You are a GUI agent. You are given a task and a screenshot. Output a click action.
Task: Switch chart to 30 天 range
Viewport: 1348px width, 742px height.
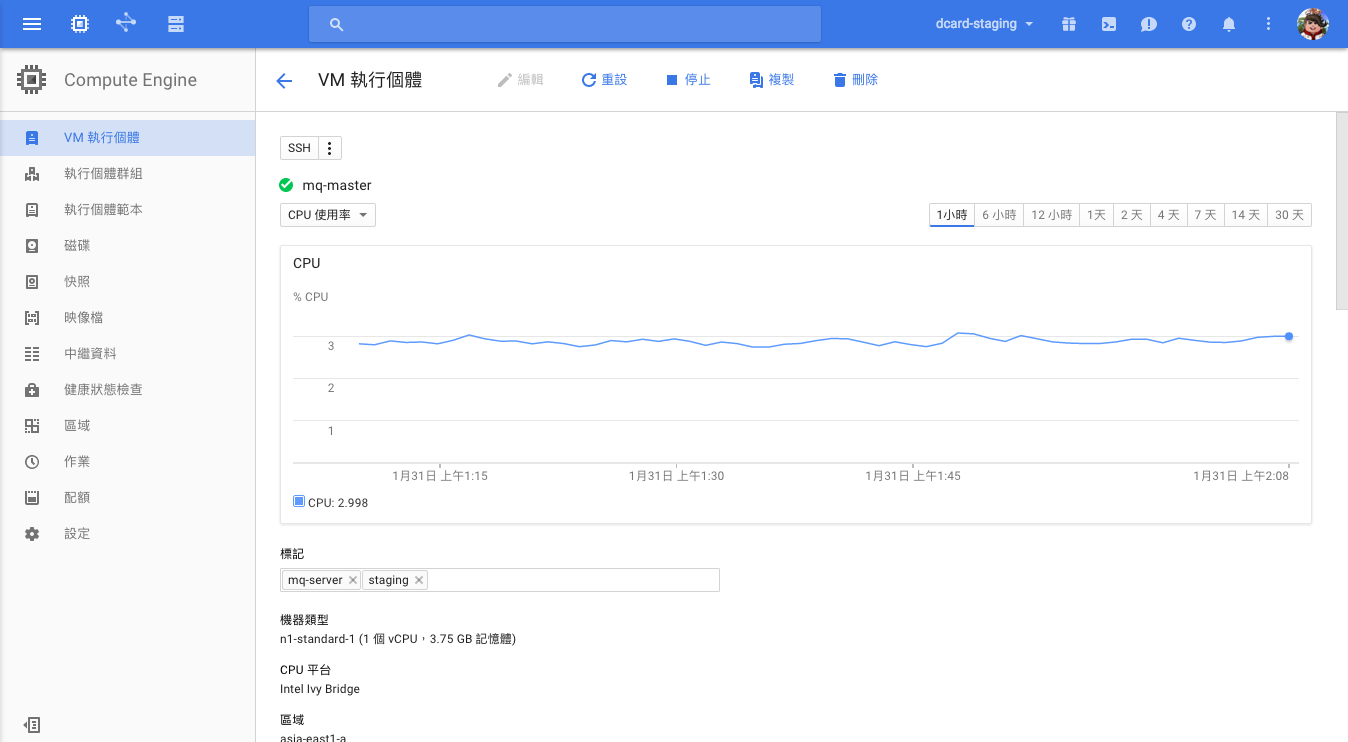(x=1289, y=215)
